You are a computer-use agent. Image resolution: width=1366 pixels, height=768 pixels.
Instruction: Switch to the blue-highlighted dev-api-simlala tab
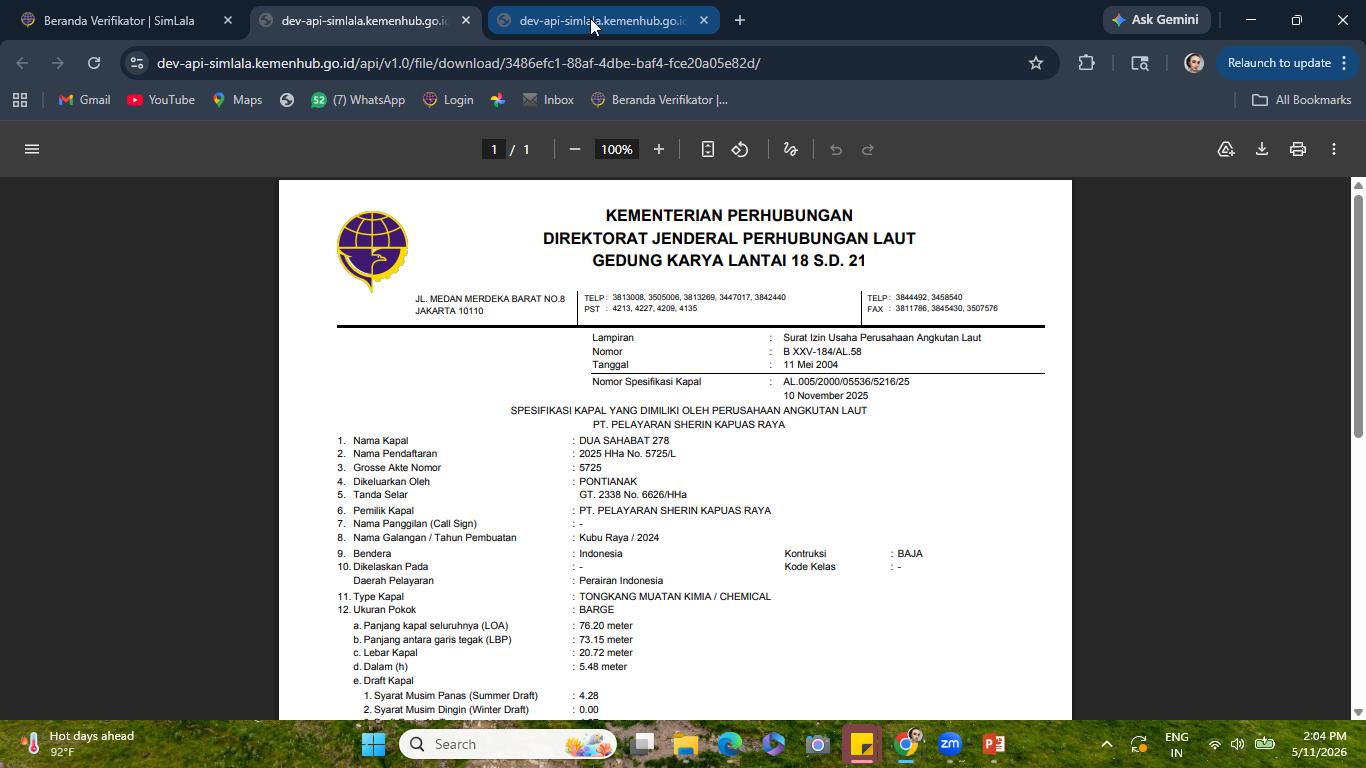pos(603,20)
